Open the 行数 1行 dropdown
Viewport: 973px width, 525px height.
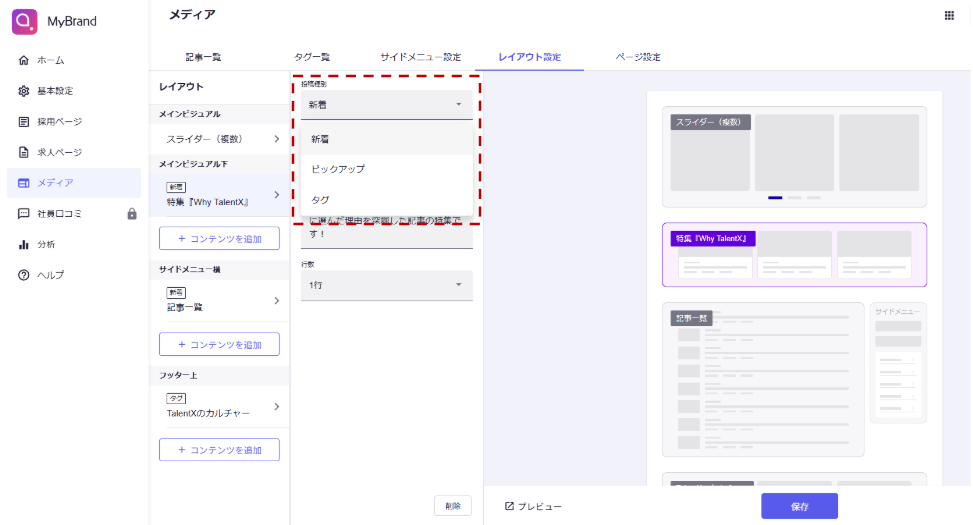(x=386, y=285)
